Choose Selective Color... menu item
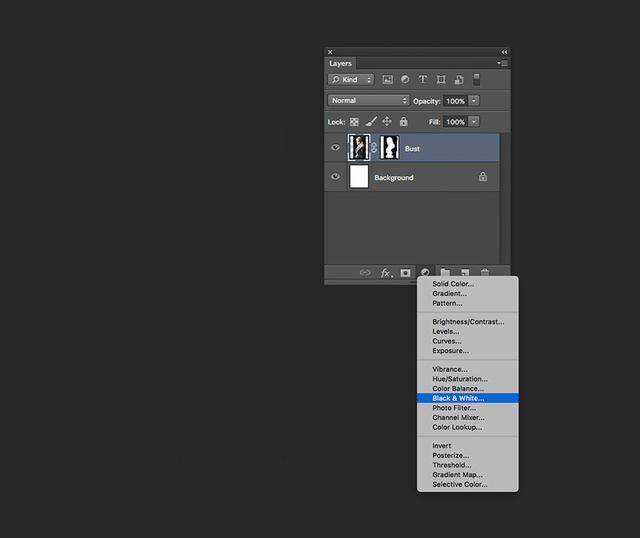Screen dimensions: 640x538 tap(468, 485)
